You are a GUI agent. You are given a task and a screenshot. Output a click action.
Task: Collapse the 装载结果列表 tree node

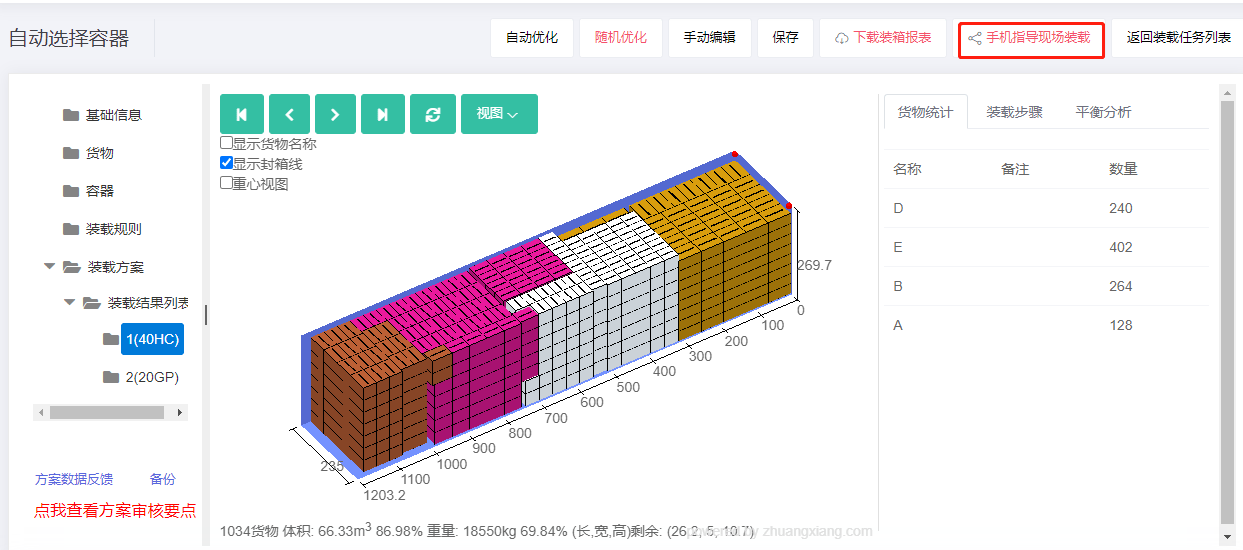click(69, 303)
